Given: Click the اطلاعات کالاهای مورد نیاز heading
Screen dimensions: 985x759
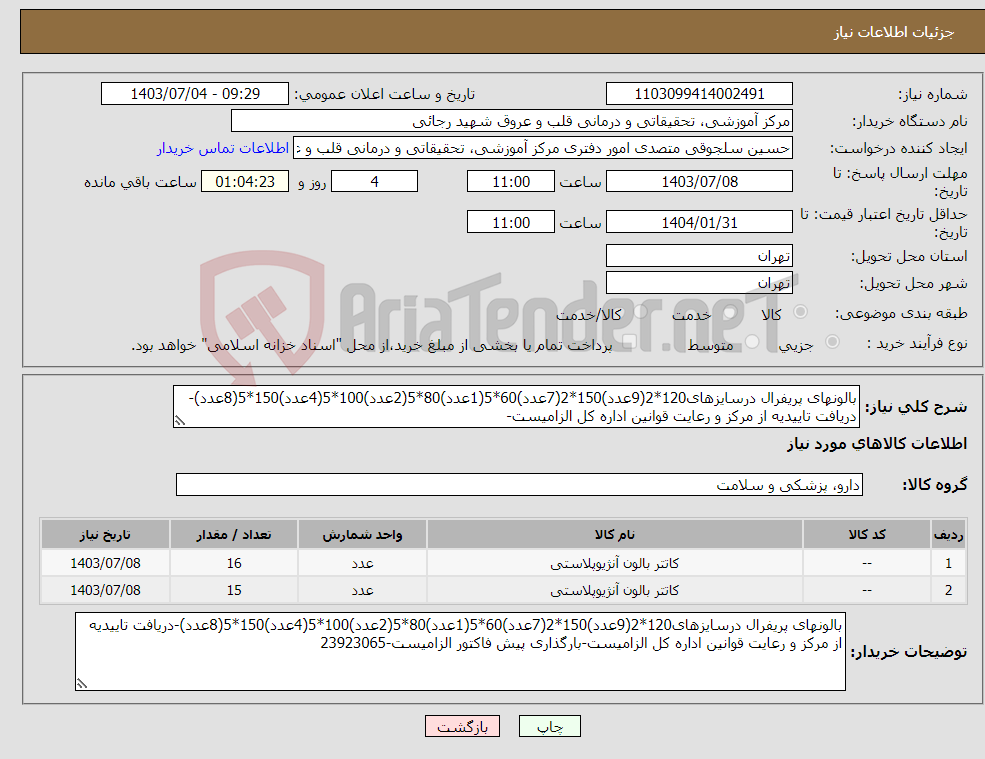Looking at the screenshot, I should 877,444.
